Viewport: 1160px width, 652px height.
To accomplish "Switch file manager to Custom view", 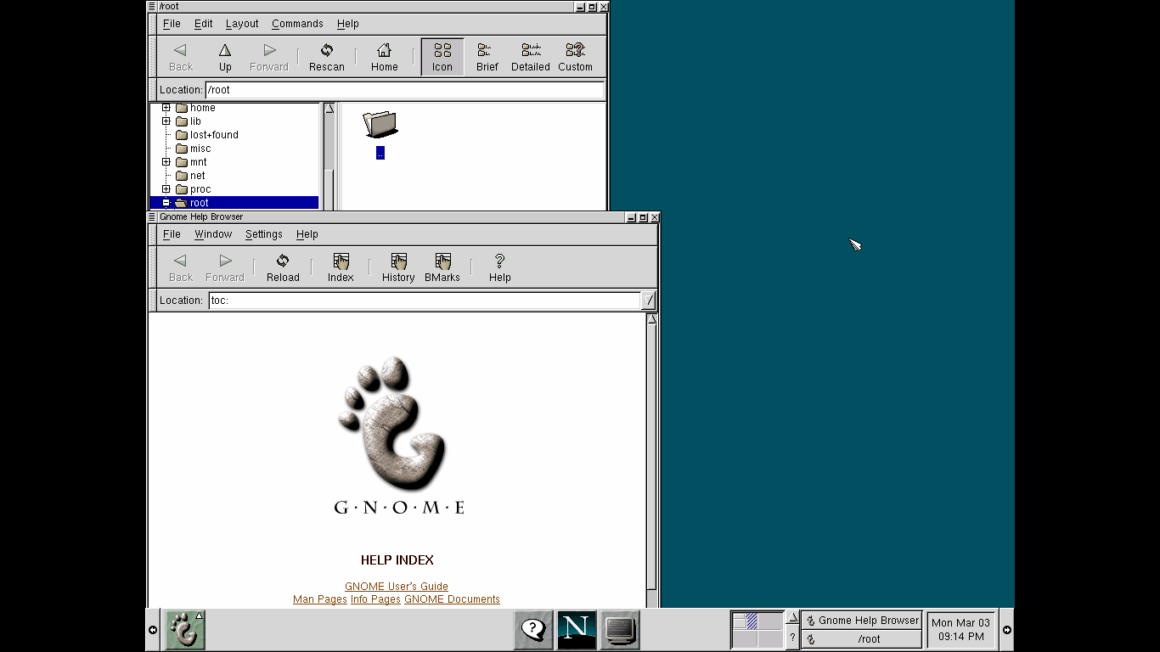I will pyautogui.click(x=575, y=57).
